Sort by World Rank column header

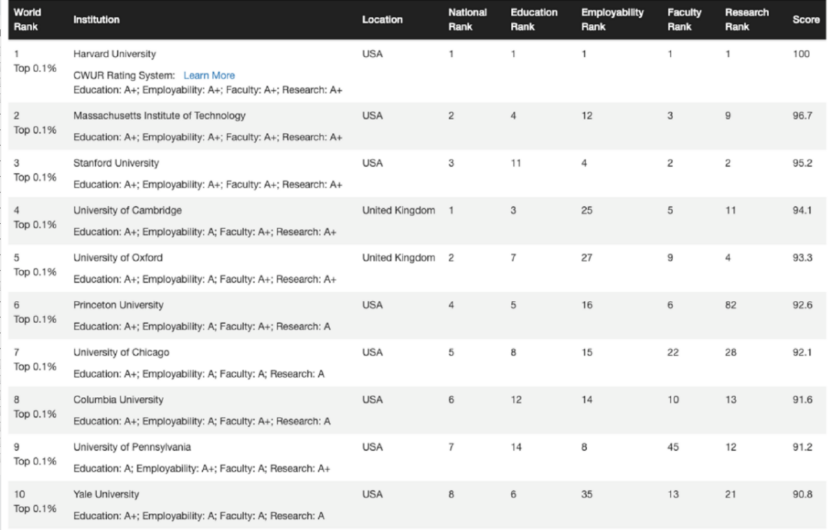27,20
